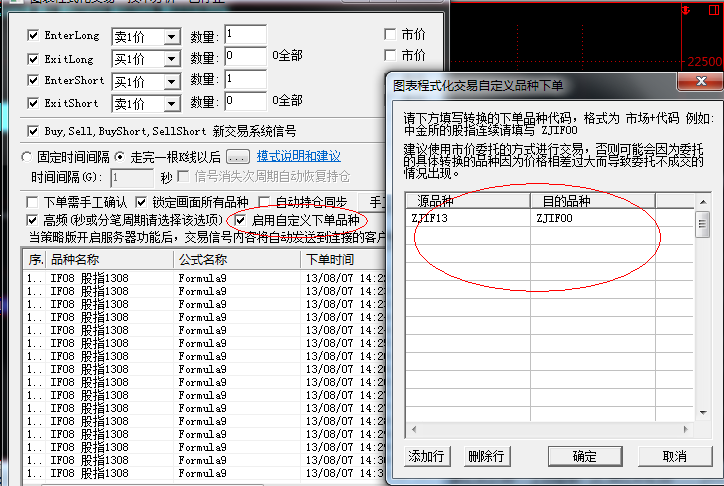The width and height of the screenshot is (724, 486).
Task: Disable 启用自定义下单品种 checkbox
Action: click(240, 220)
